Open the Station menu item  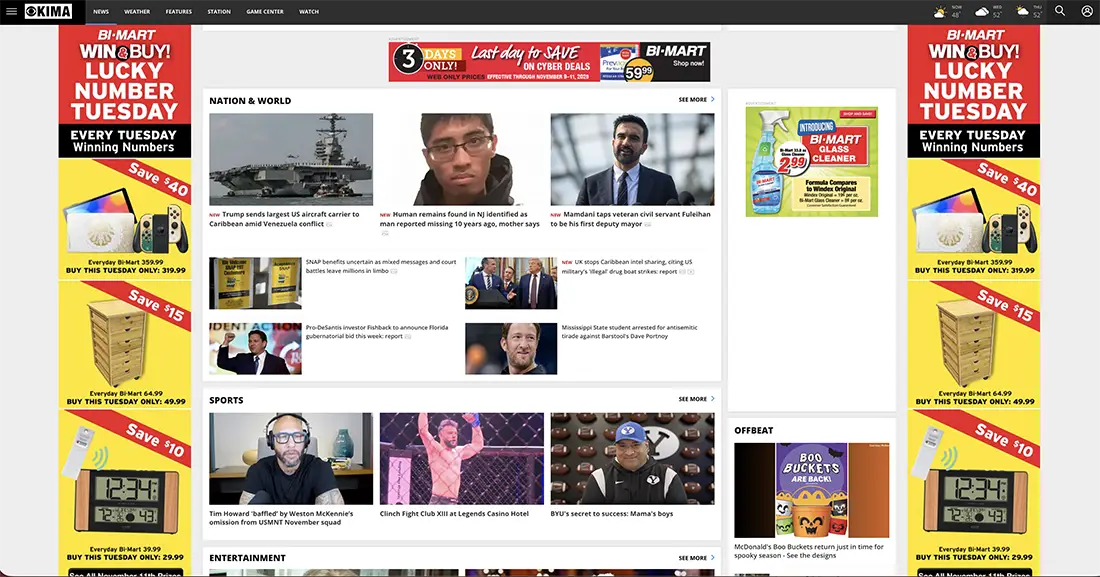219,12
